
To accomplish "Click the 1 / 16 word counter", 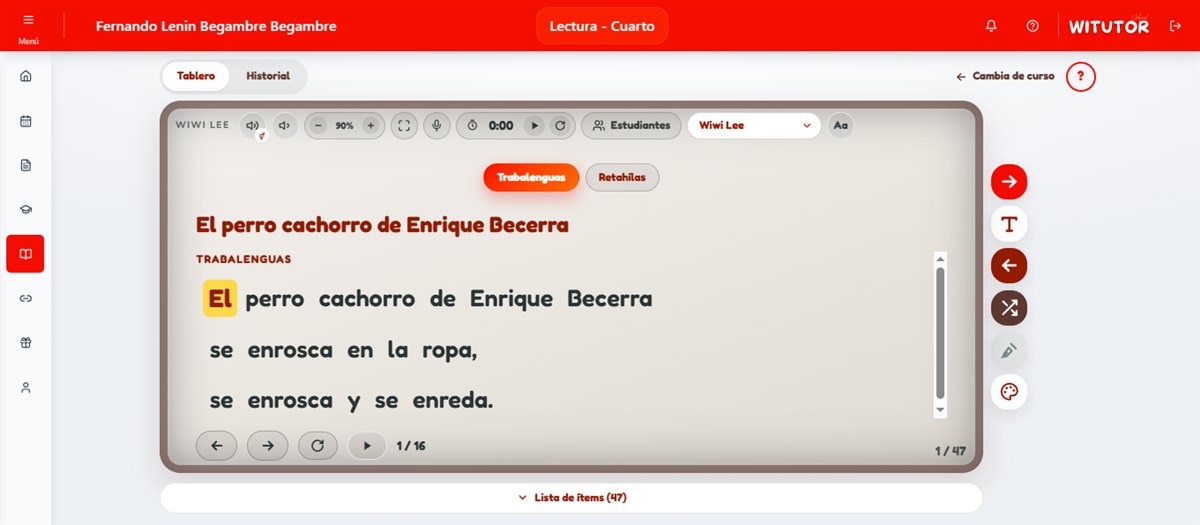I will tap(411, 446).
